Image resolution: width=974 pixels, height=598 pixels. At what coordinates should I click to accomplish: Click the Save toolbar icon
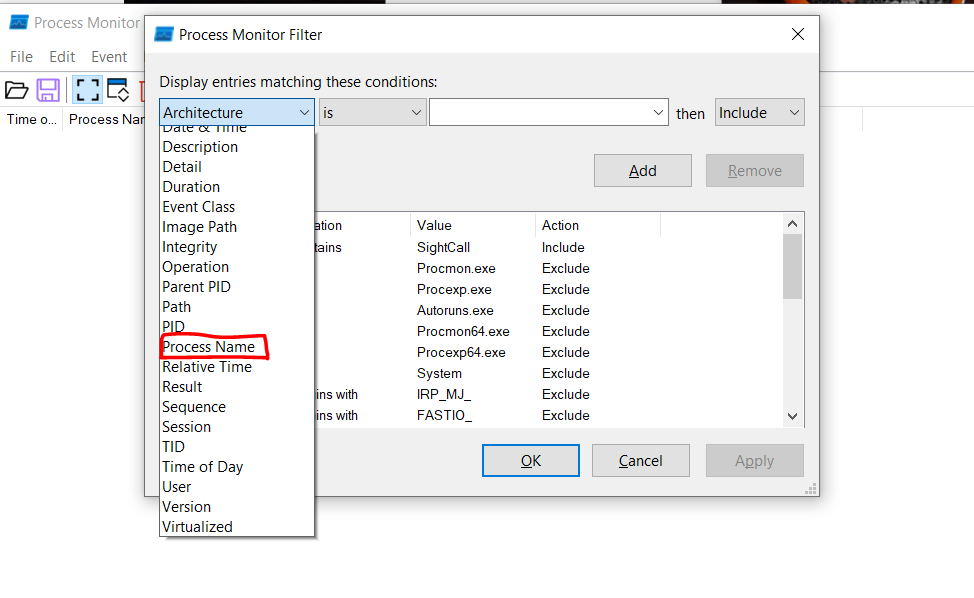(48, 90)
